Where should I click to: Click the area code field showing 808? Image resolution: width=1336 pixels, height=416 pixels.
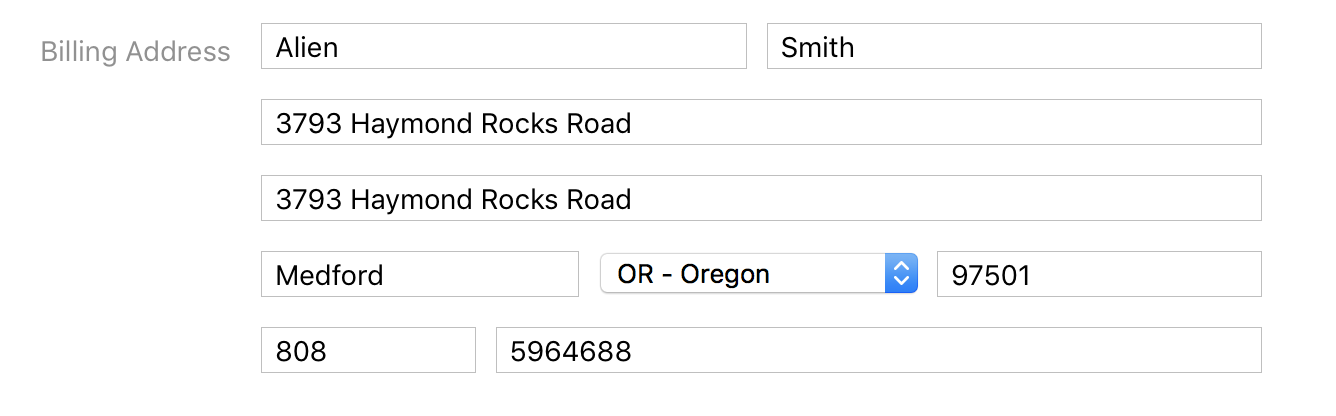(x=367, y=350)
